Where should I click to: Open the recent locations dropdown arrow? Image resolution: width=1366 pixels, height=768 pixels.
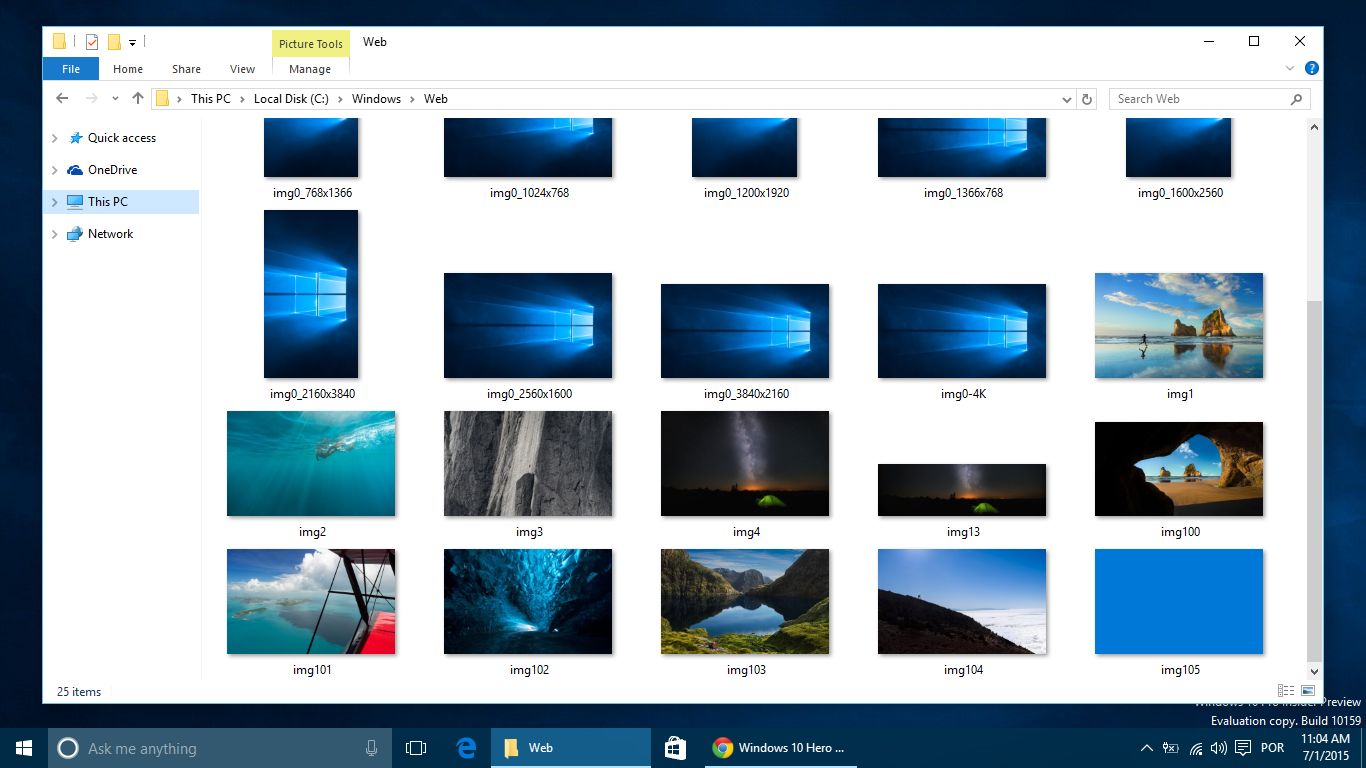coord(116,99)
